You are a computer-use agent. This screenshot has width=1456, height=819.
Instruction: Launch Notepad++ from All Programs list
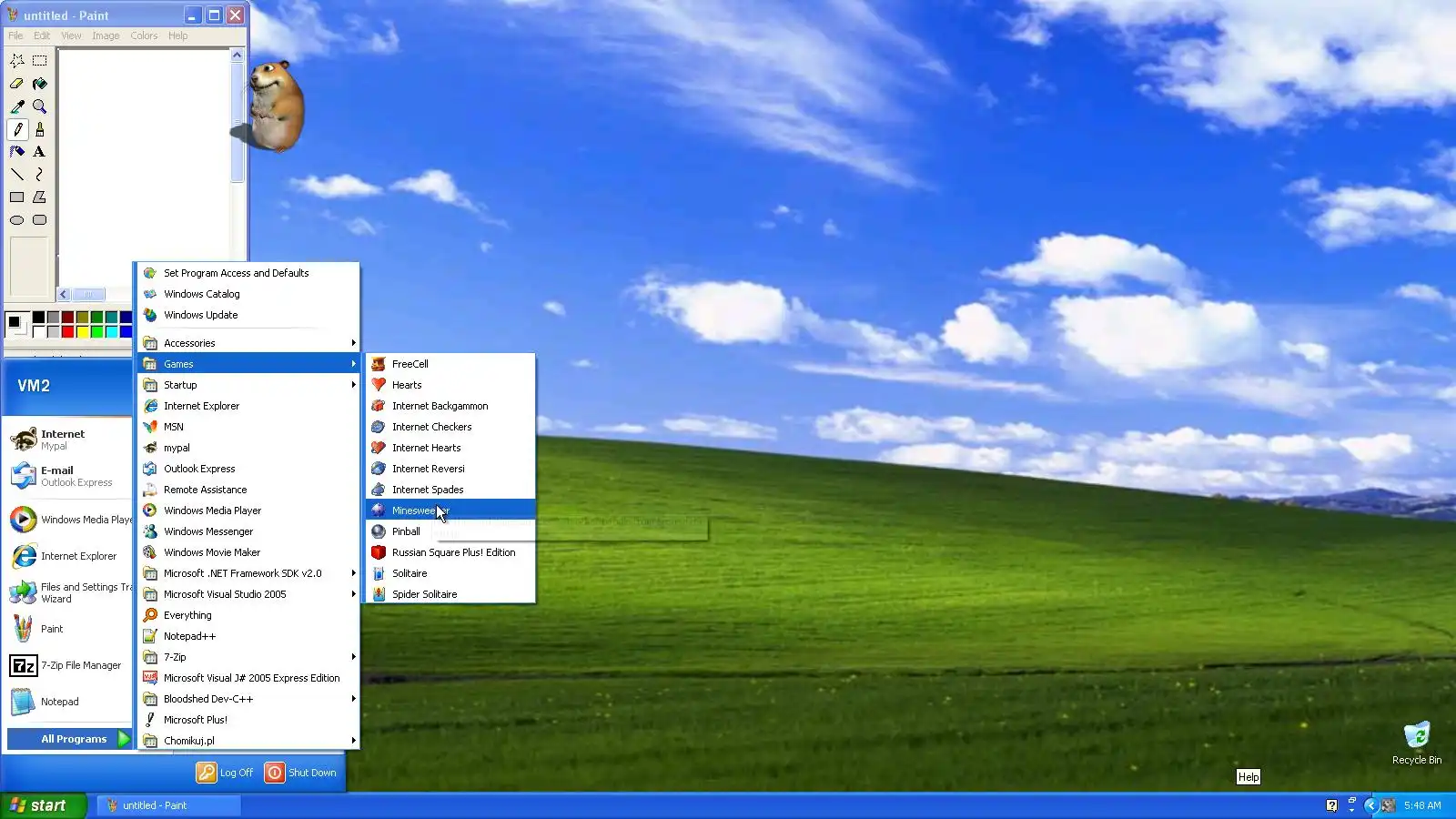pyautogui.click(x=248, y=636)
